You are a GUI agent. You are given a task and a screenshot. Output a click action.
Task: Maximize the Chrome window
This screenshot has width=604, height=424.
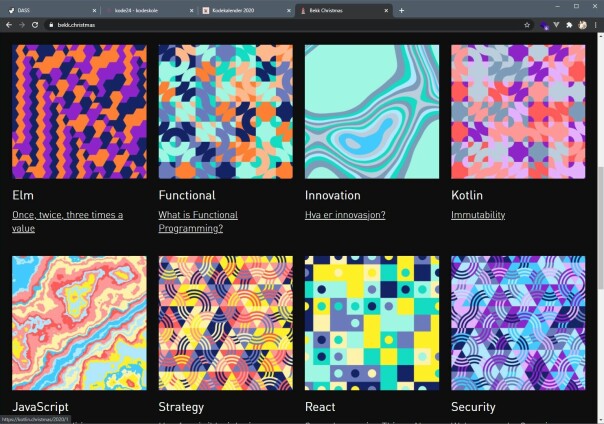coord(576,6)
